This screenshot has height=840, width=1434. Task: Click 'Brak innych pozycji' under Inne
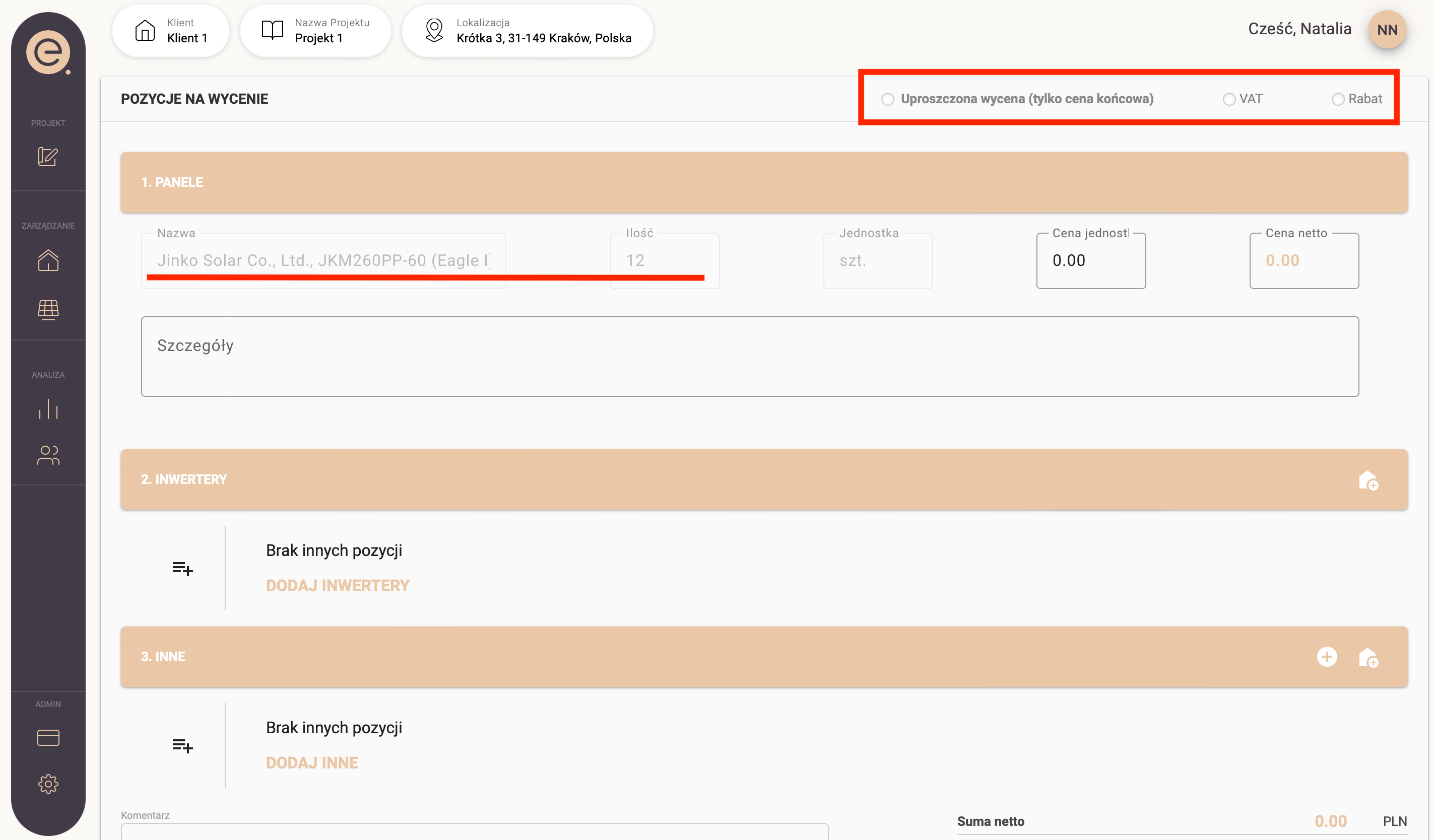334,728
